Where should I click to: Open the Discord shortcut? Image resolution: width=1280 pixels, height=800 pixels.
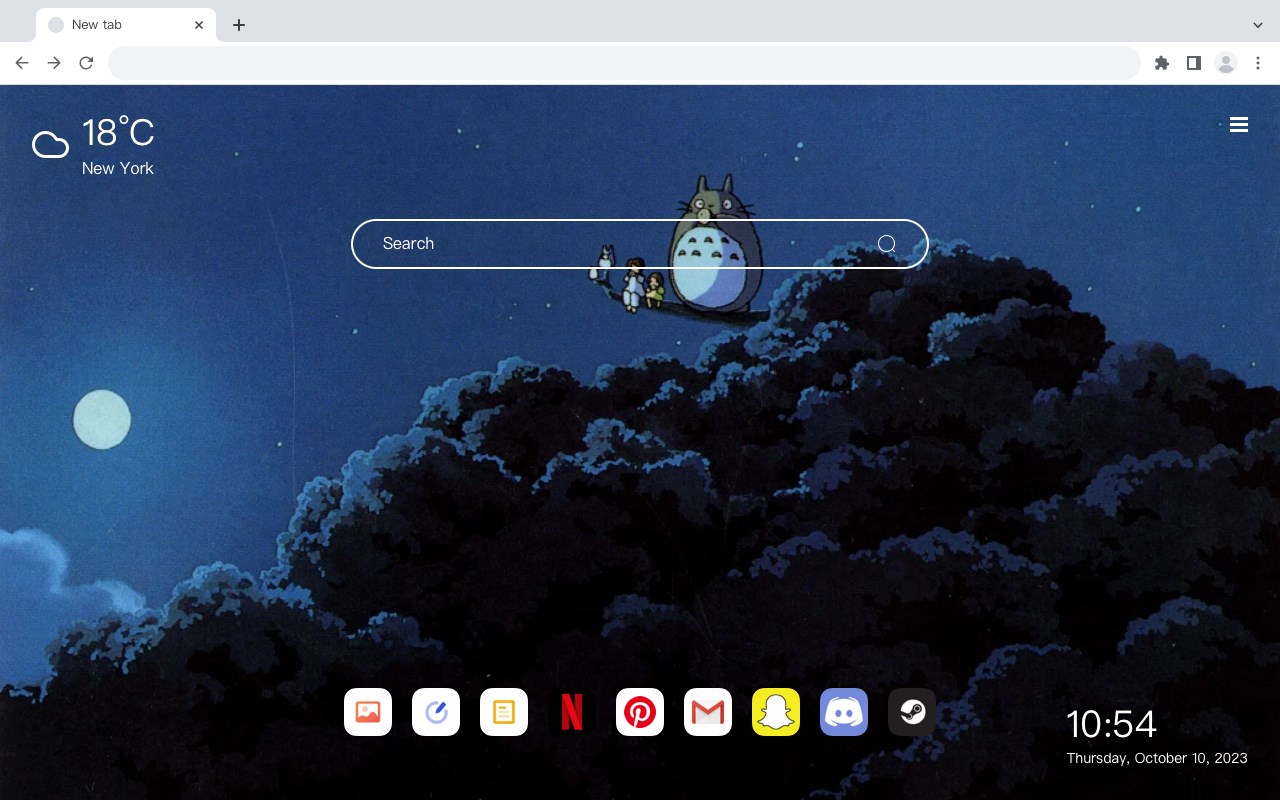point(844,712)
